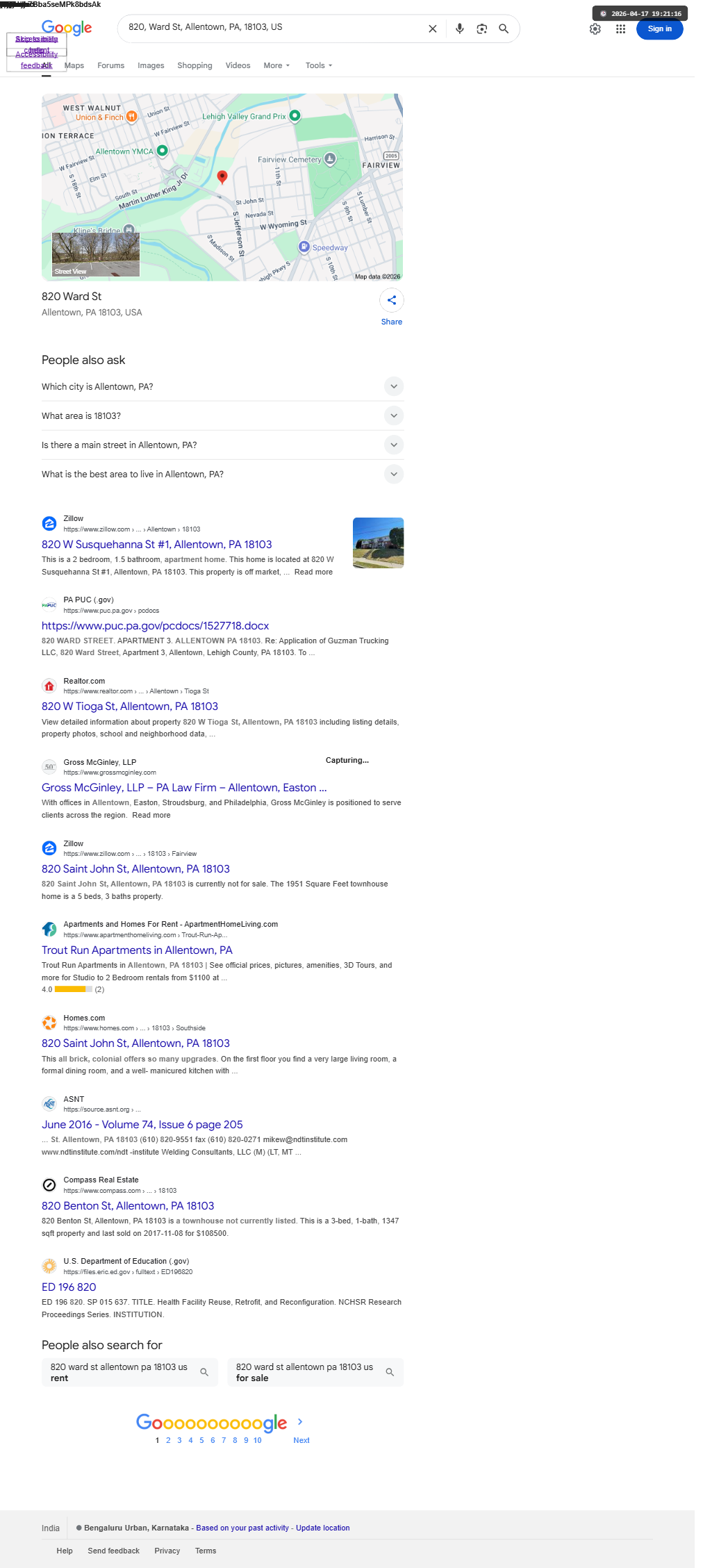
Task: Start voice search with microphone icon
Action: pyautogui.click(x=459, y=28)
